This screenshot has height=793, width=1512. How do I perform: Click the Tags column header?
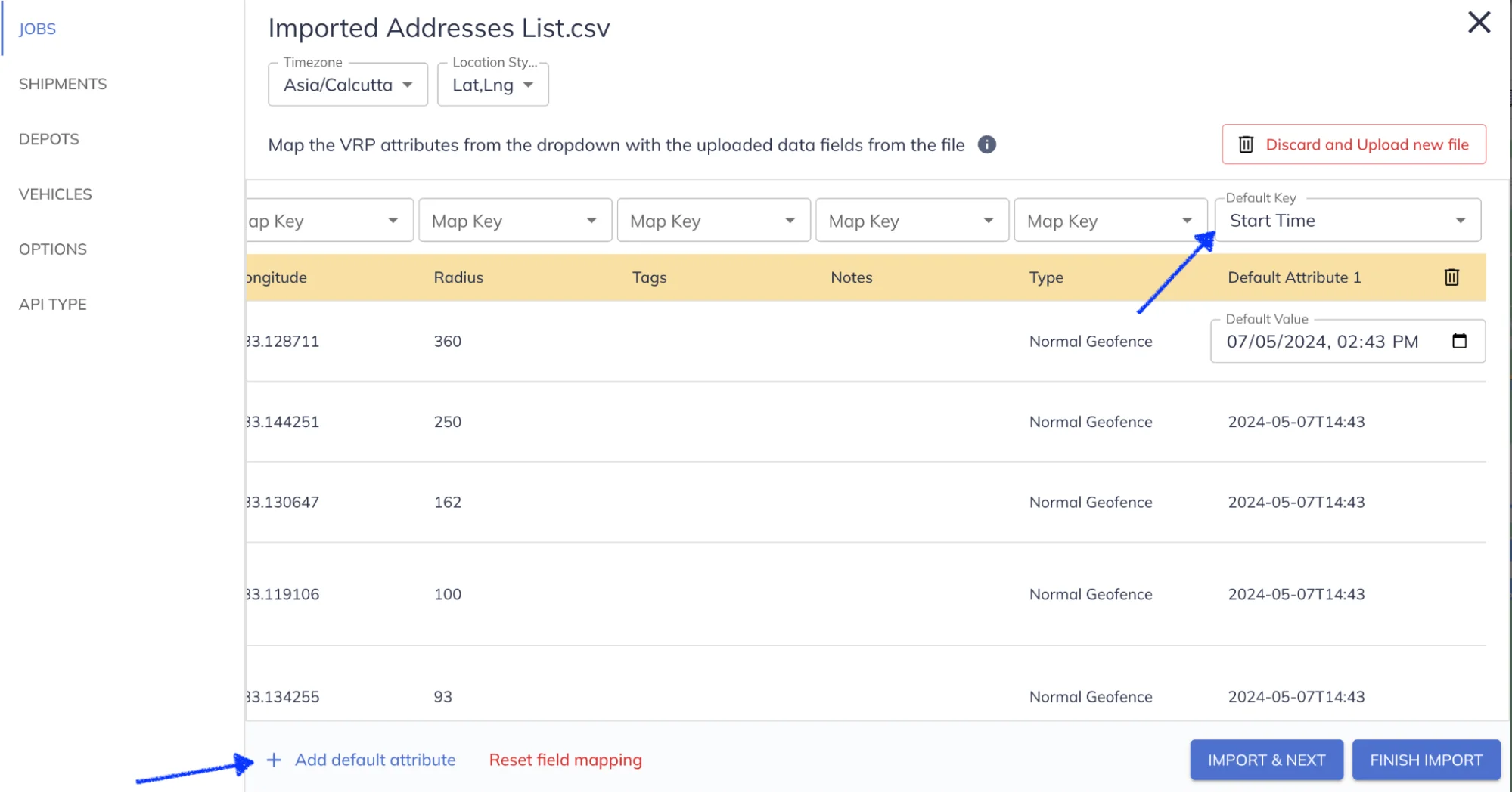[649, 277]
